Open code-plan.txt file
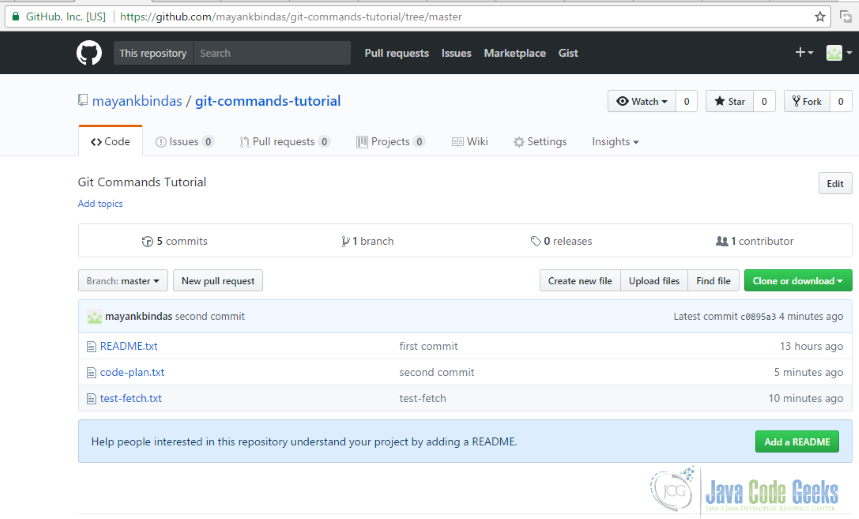This screenshot has width=859, height=519. (132, 373)
